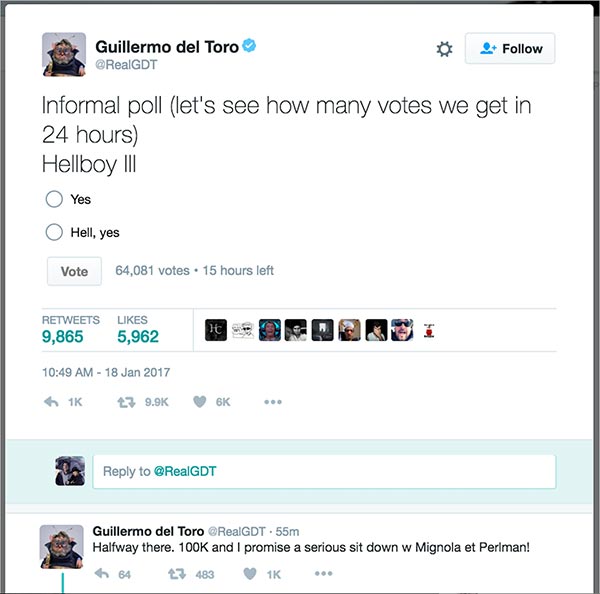Screen dimensions: 600x594
Task: Open the tweet timestamp 10:49 AM link
Action: [x=106, y=372]
